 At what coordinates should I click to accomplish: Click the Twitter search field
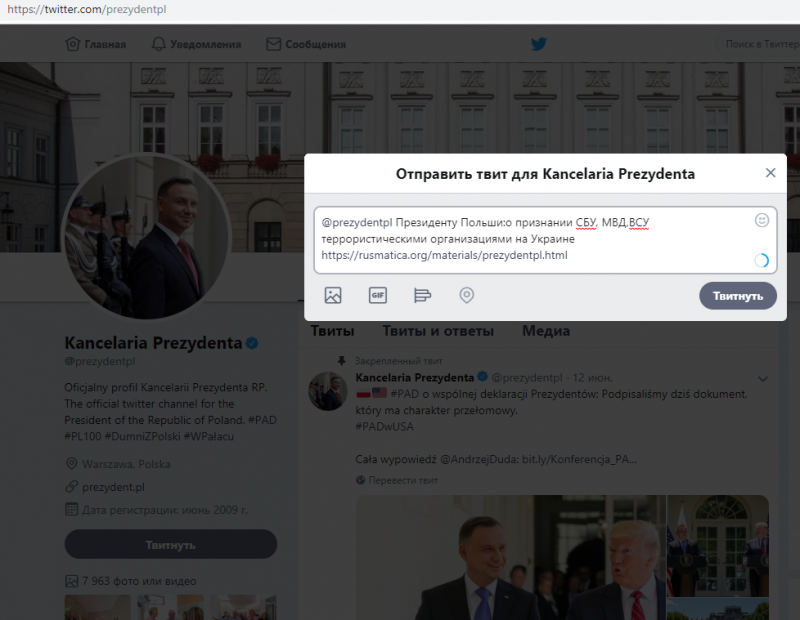point(759,44)
